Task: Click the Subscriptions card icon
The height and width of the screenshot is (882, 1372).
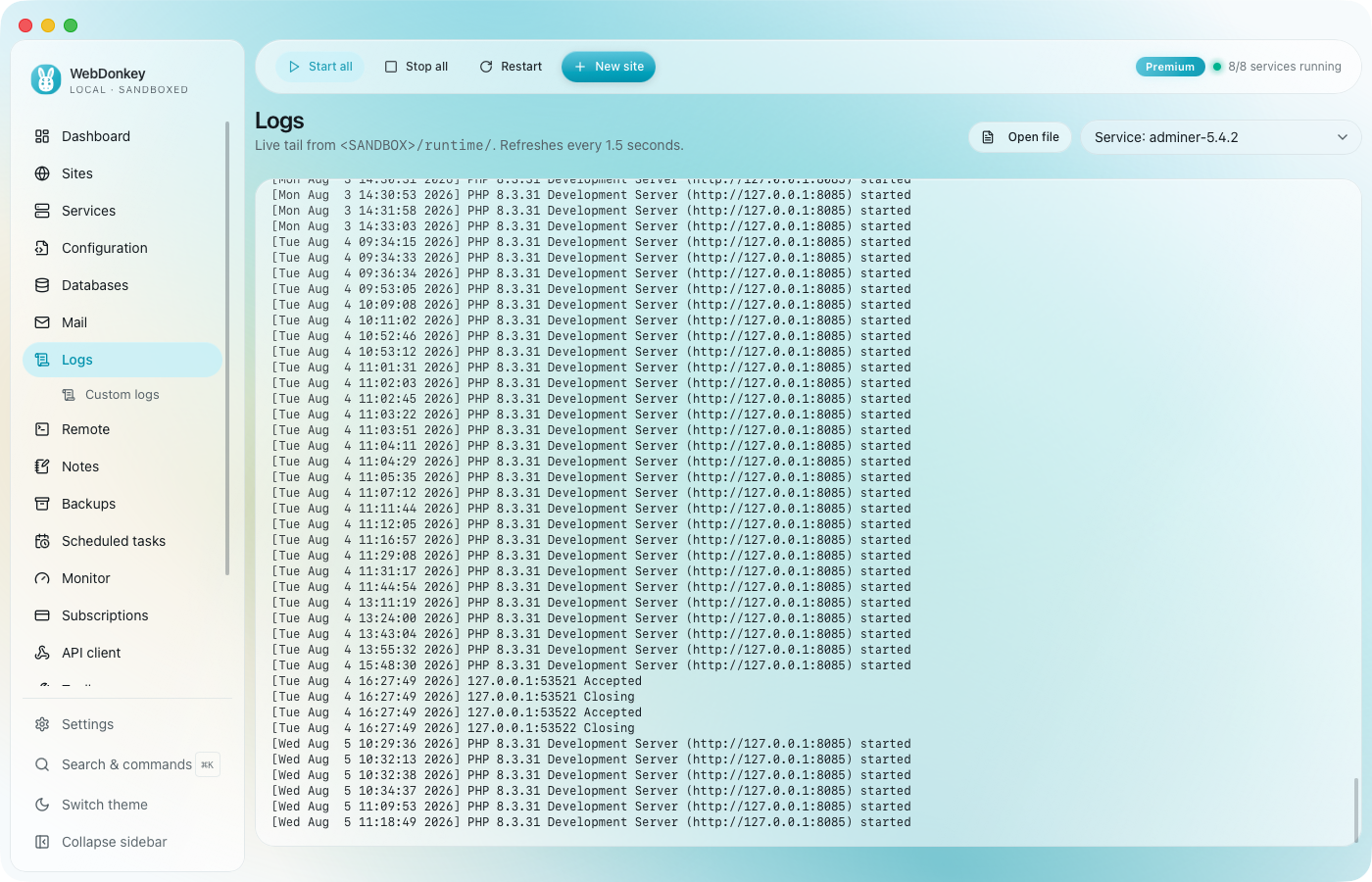Action: click(42, 615)
